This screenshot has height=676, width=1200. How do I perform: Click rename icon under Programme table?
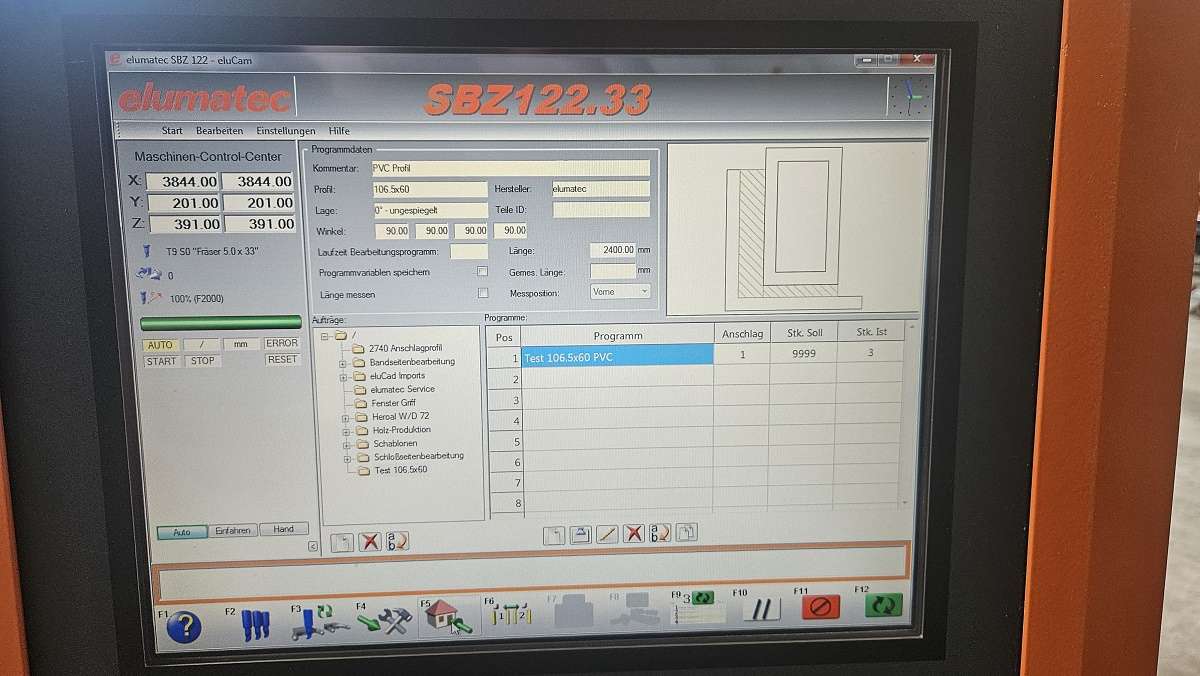[x=660, y=533]
